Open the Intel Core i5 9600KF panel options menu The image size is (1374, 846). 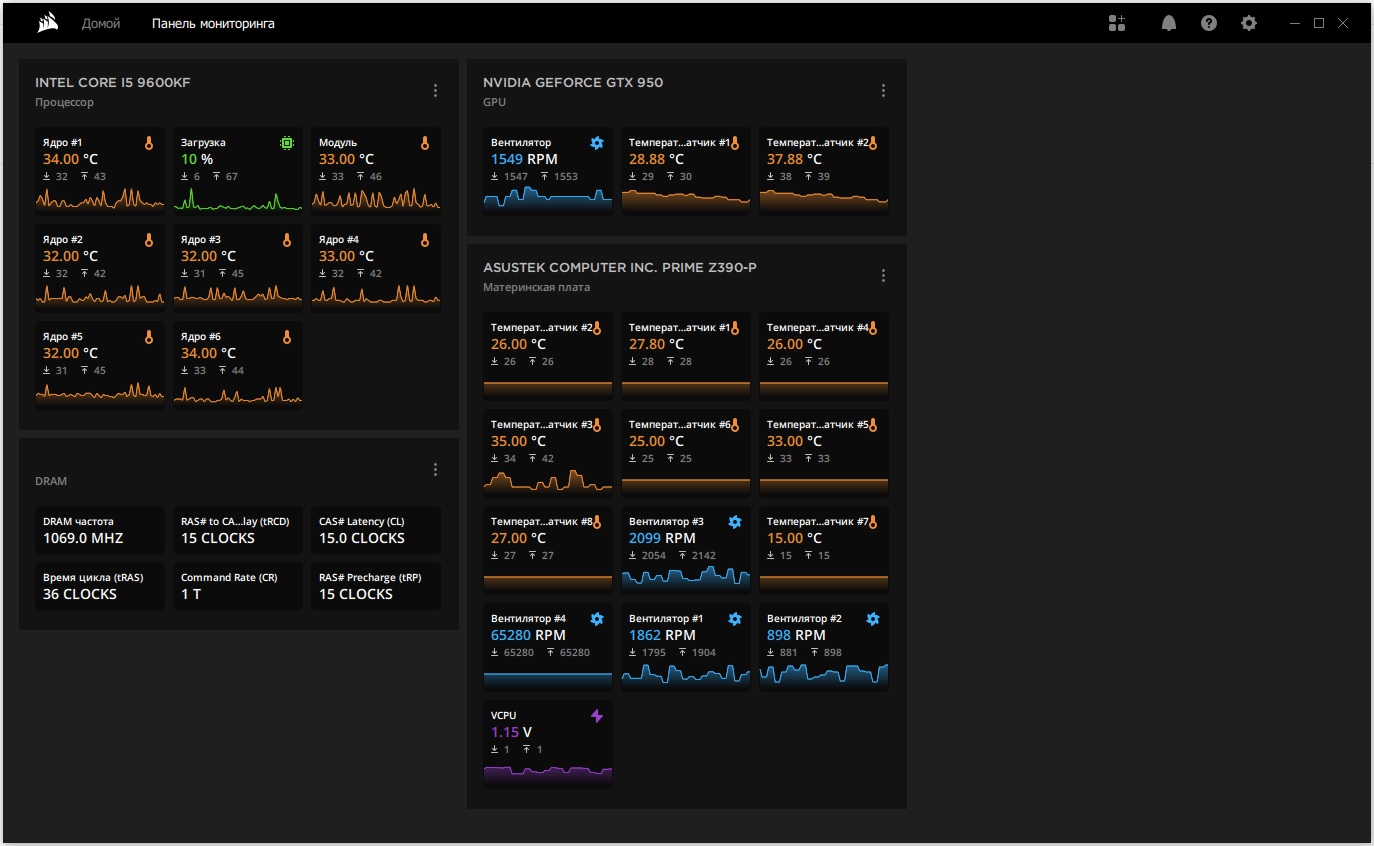[x=435, y=91]
